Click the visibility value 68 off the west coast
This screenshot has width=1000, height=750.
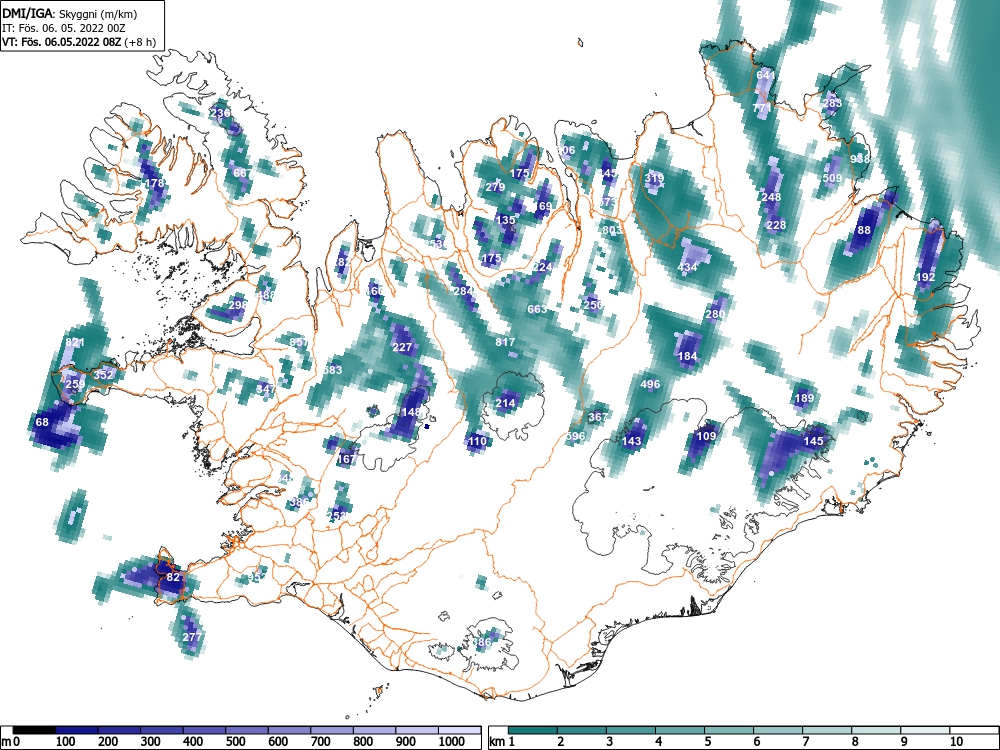[x=42, y=422]
